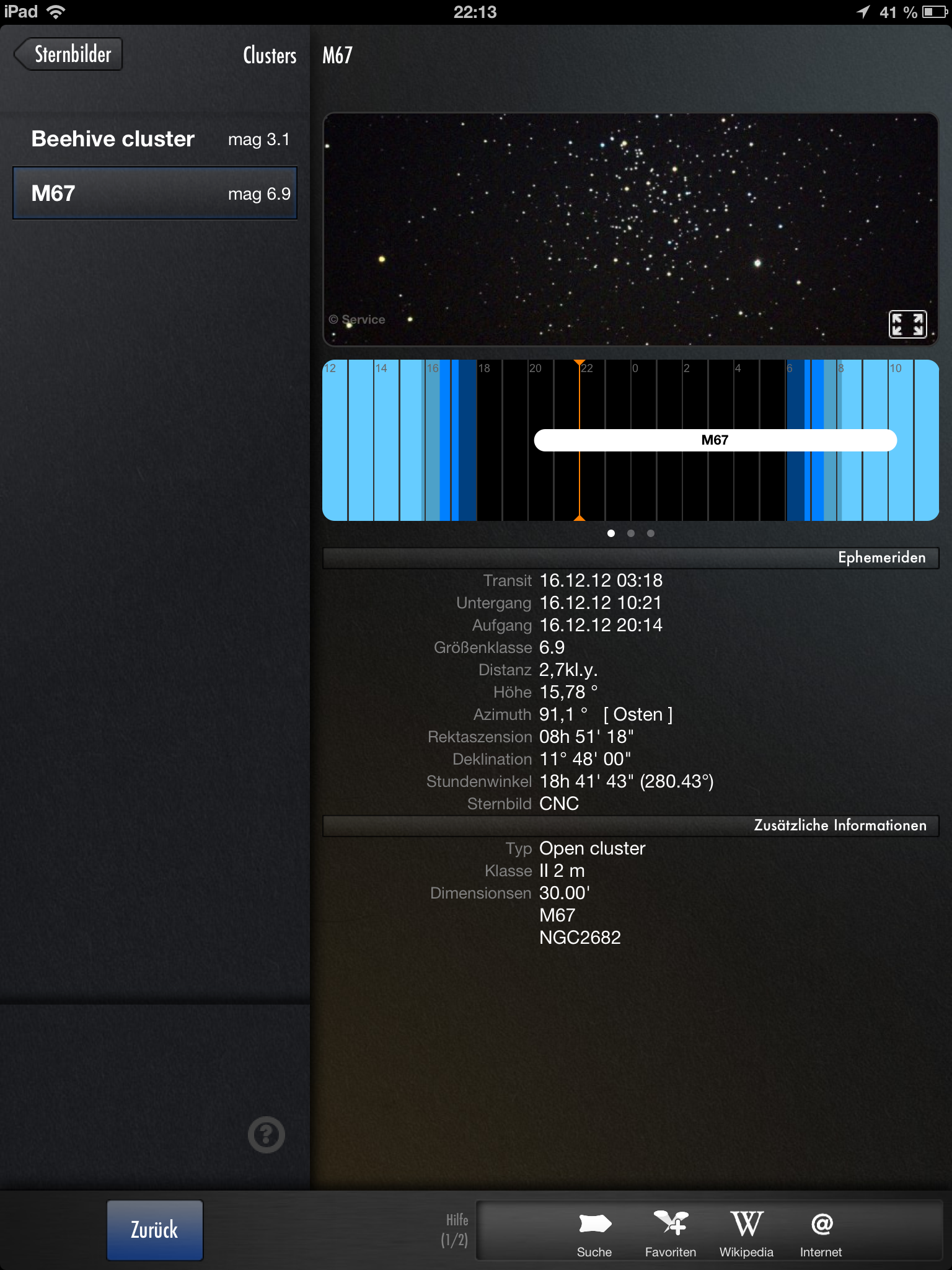Tap the battery indicator in status bar

tap(934, 12)
